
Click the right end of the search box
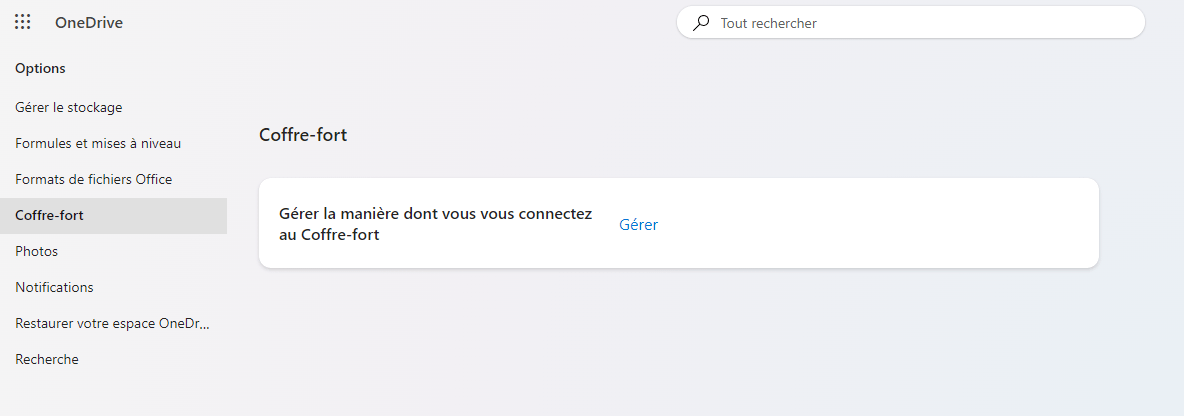click(x=1125, y=23)
